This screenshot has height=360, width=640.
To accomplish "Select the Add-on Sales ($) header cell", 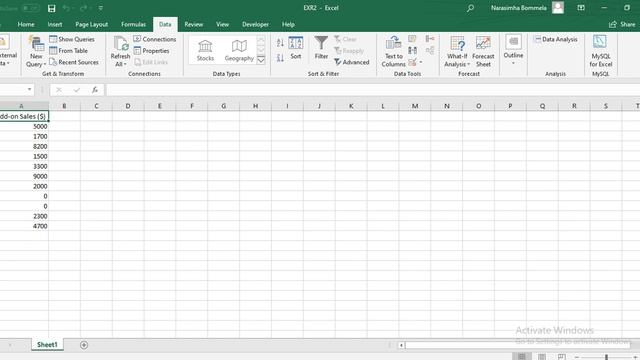I will click(24, 116).
